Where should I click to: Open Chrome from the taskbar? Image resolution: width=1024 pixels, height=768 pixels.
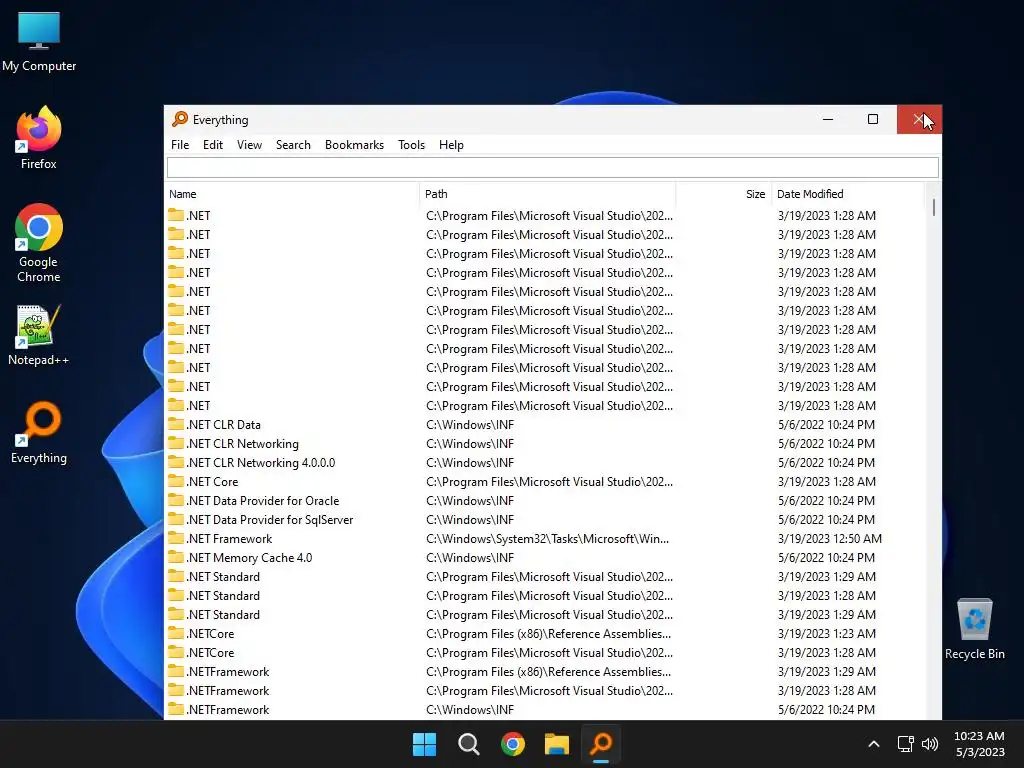513,744
